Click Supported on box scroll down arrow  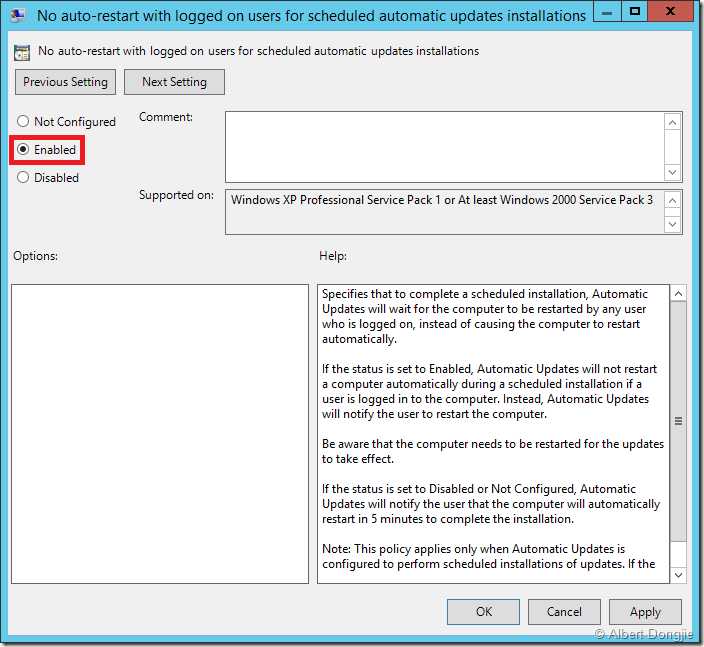point(672,224)
